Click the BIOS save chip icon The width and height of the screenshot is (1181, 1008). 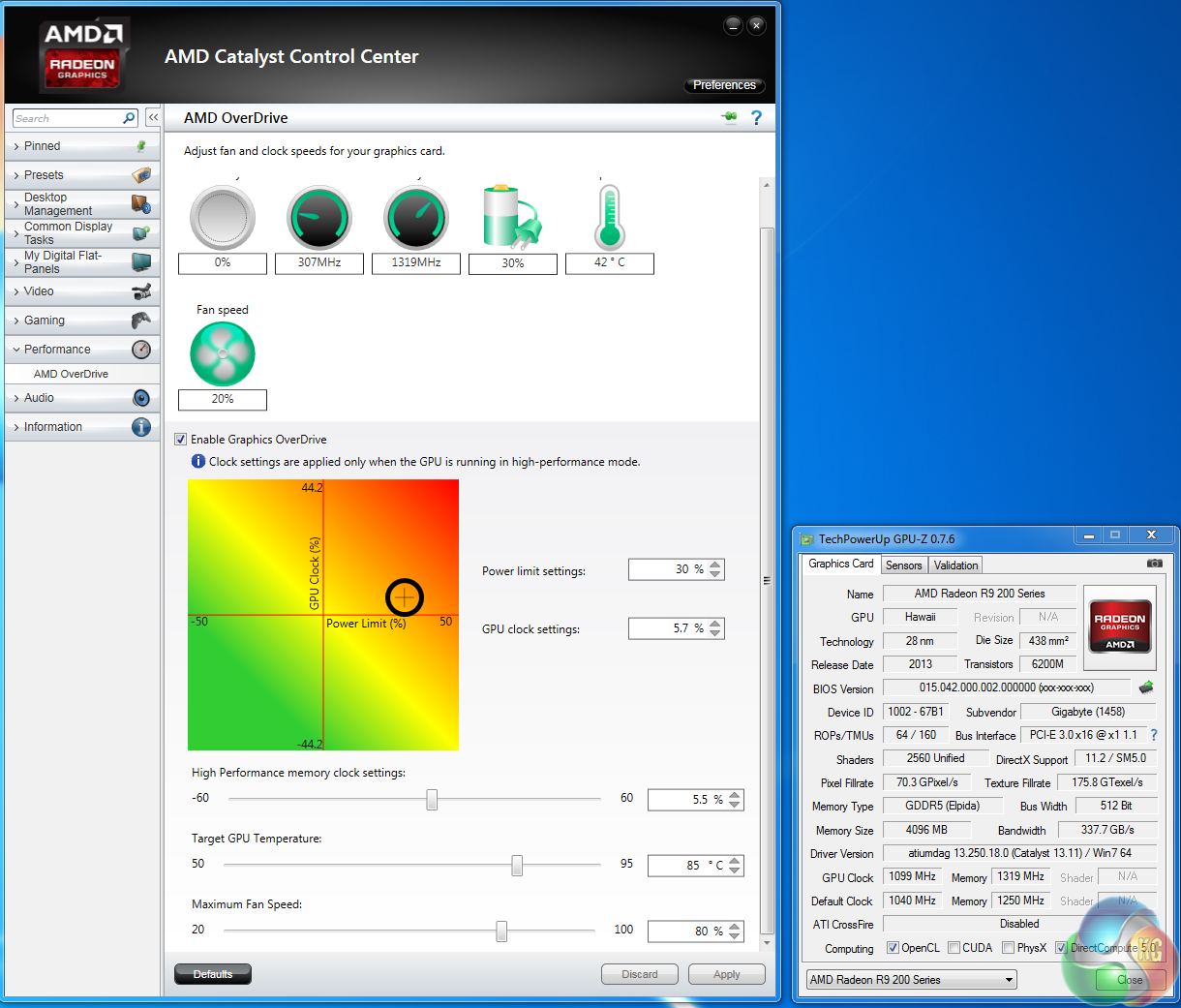click(1146, 687)
